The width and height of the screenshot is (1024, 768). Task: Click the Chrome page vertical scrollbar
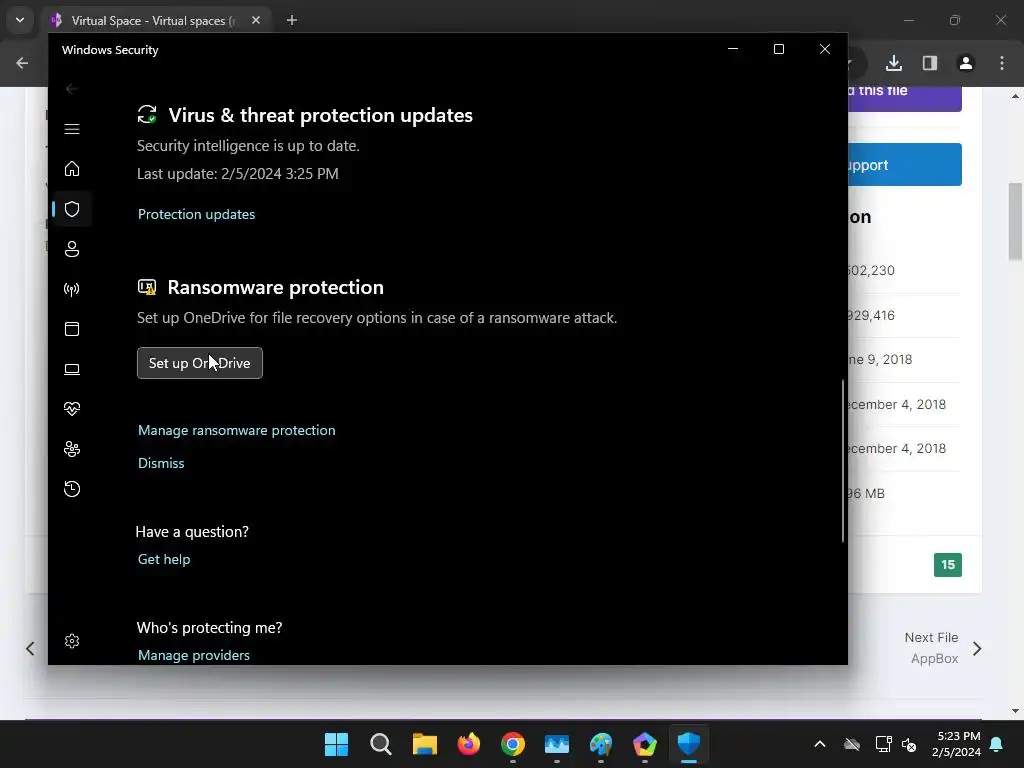[1016, 222]
